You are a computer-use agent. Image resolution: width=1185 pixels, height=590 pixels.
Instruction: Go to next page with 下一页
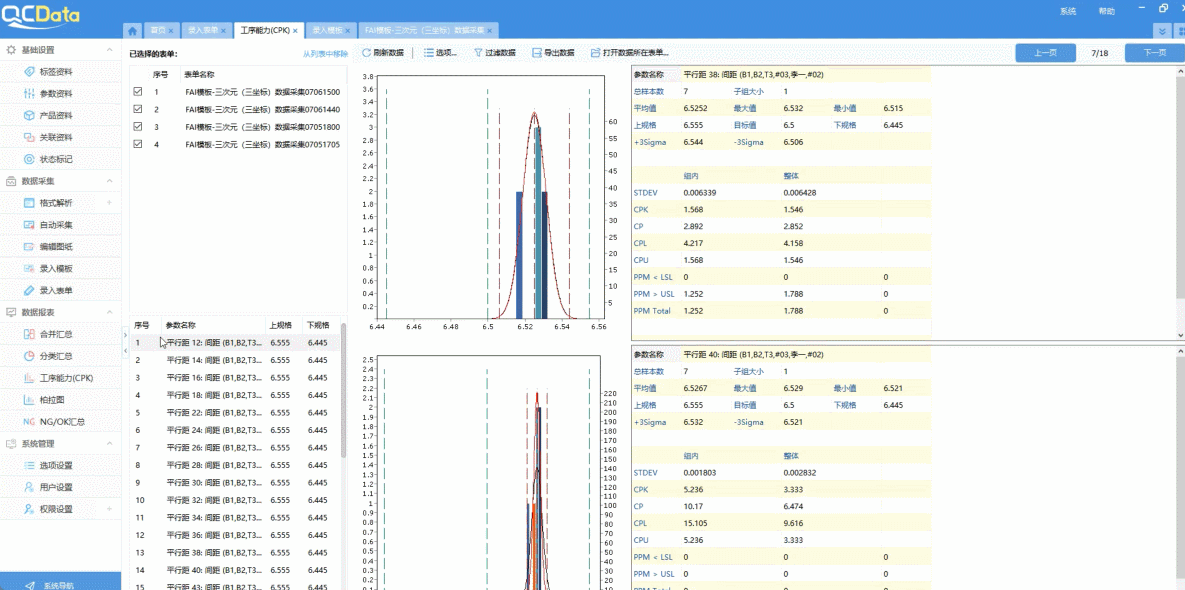1154,53
